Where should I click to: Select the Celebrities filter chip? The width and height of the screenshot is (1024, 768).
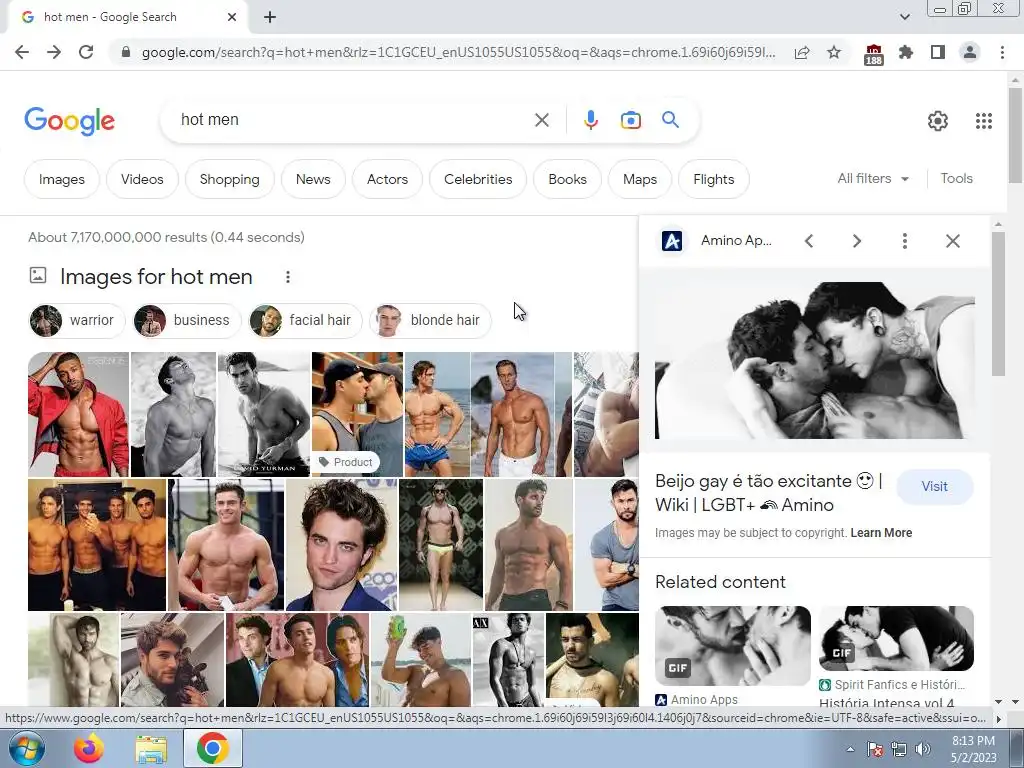(478, 179)
